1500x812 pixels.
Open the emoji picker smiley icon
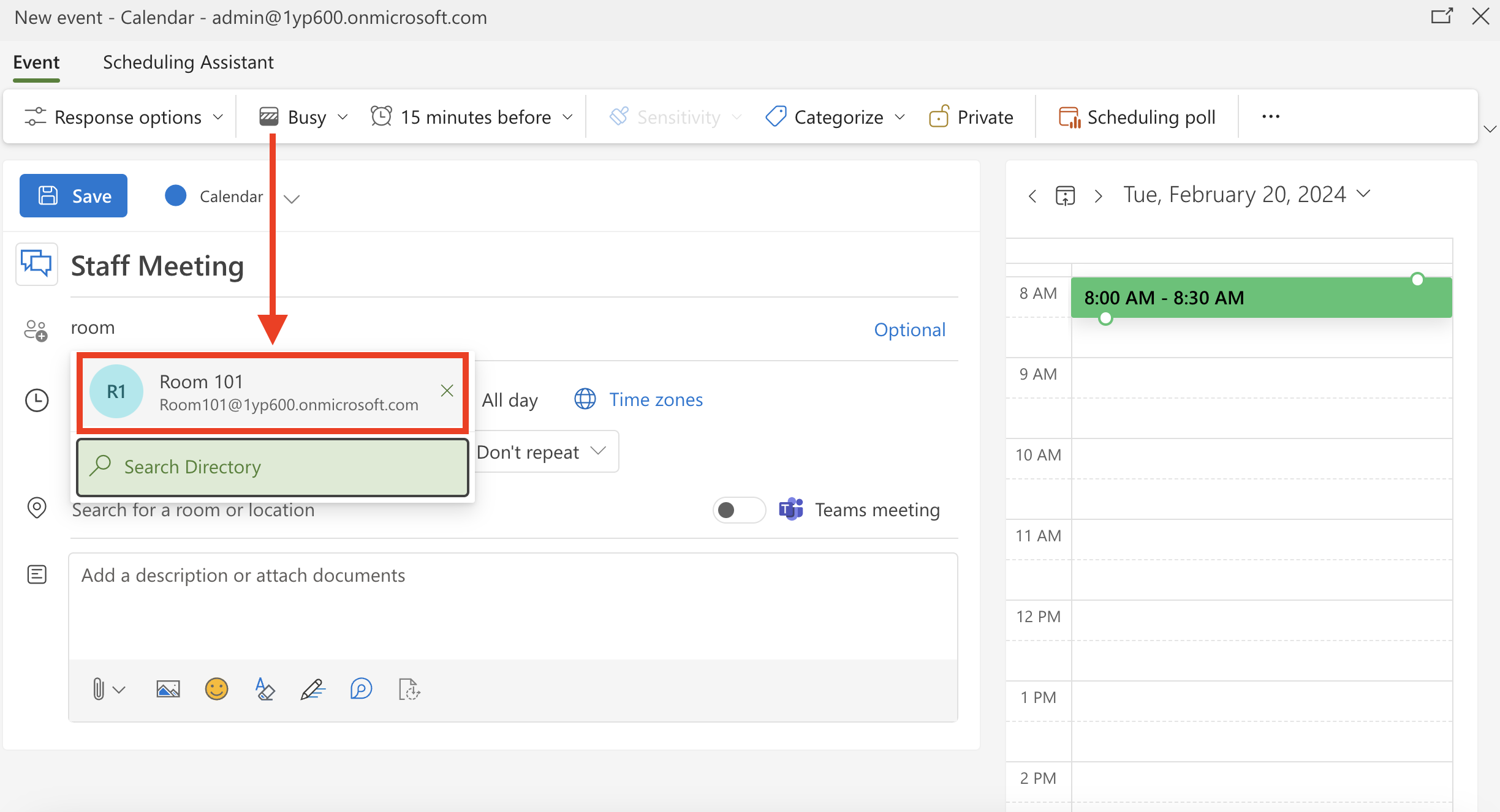216,690
